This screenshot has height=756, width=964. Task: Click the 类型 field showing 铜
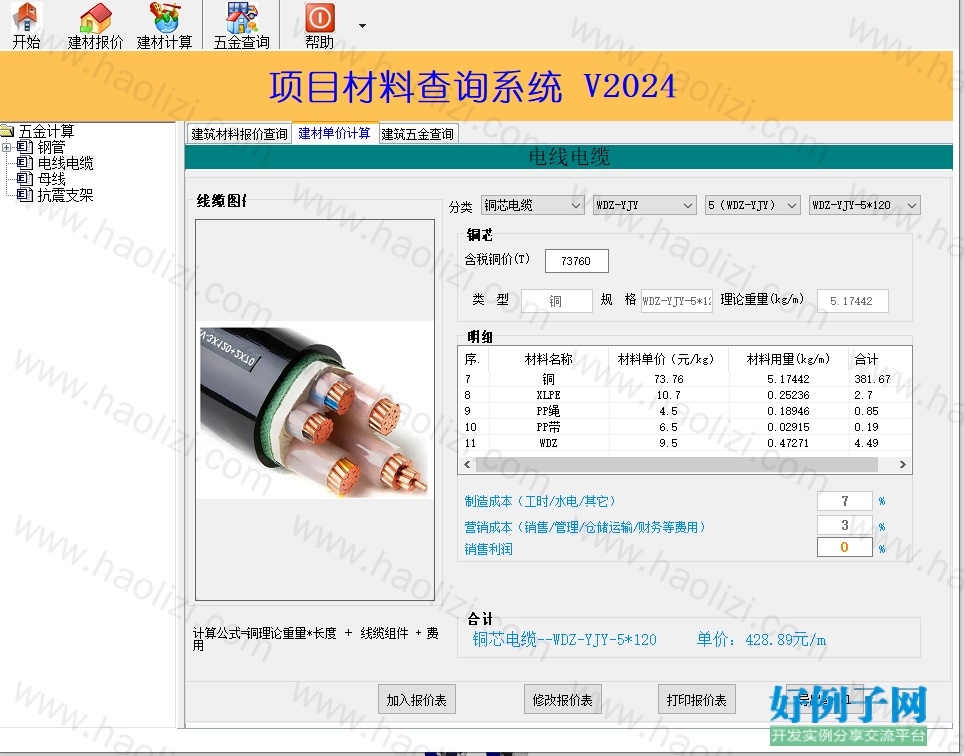pyautogui.click(x=556, y=301)
